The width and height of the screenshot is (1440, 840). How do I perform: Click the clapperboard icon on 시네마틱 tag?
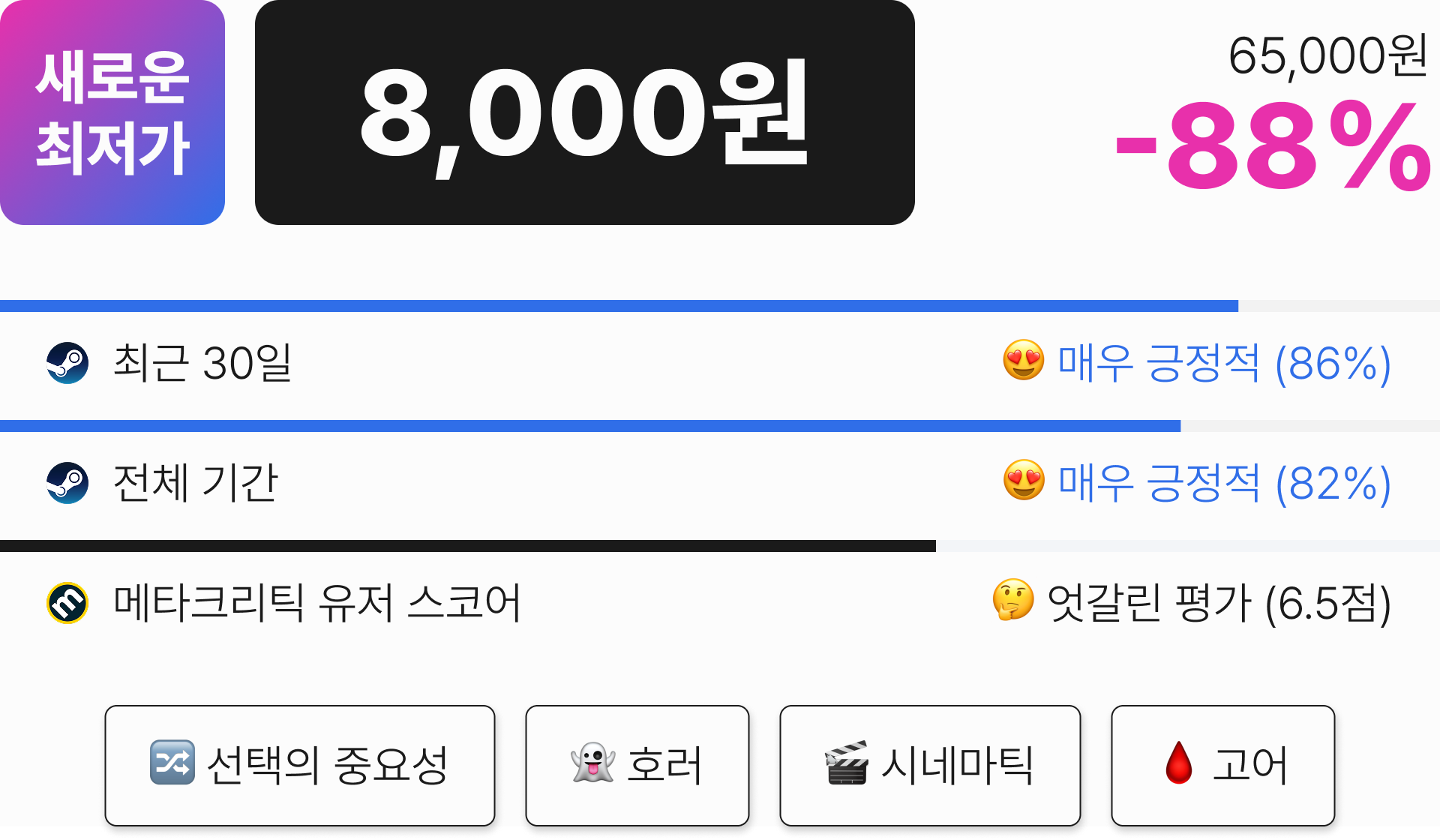point(847,763)
